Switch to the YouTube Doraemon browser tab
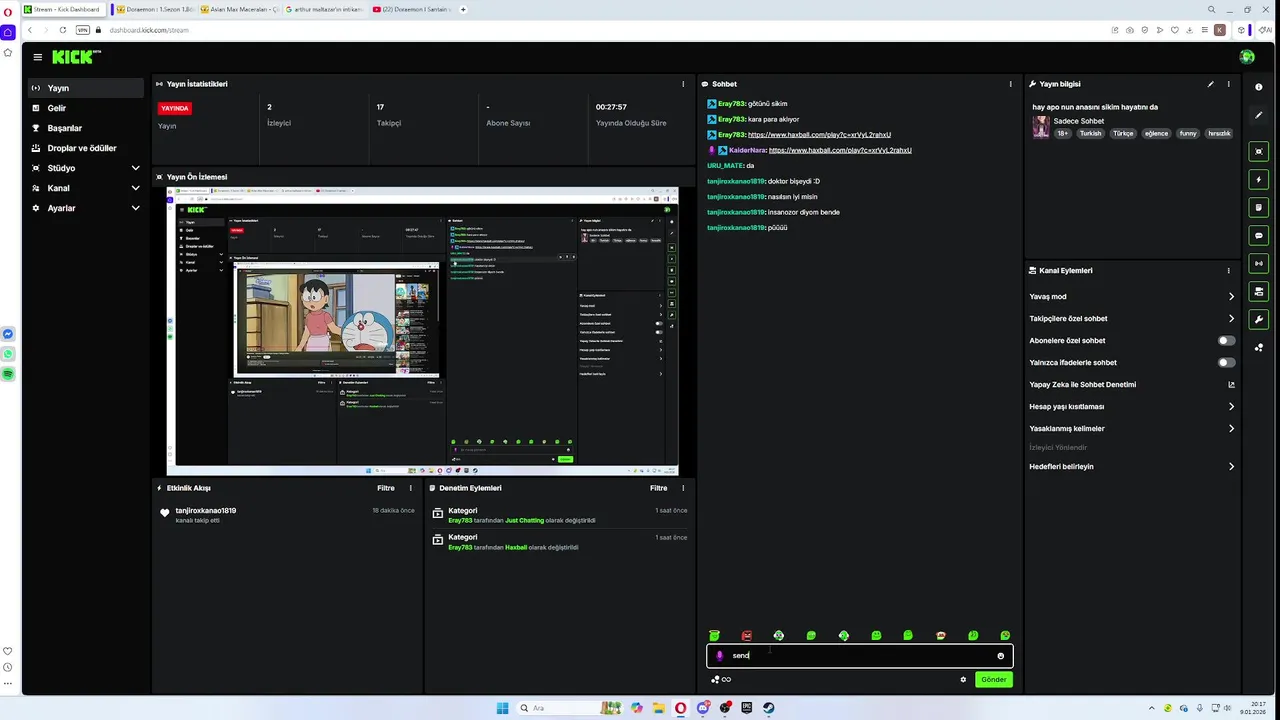 pyautogui.click(x=410, y=9)
